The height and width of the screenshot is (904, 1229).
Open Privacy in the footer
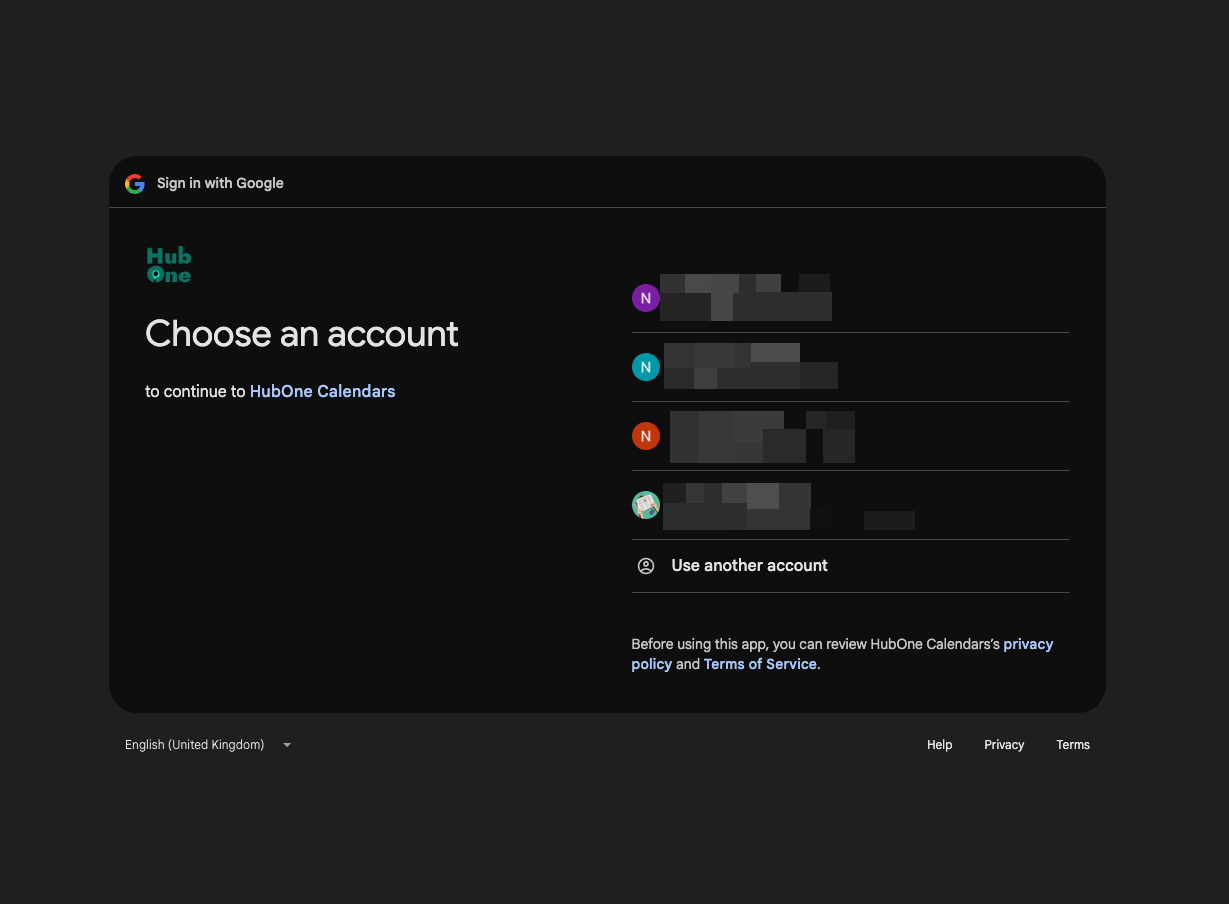click(x=1003, y=745)
